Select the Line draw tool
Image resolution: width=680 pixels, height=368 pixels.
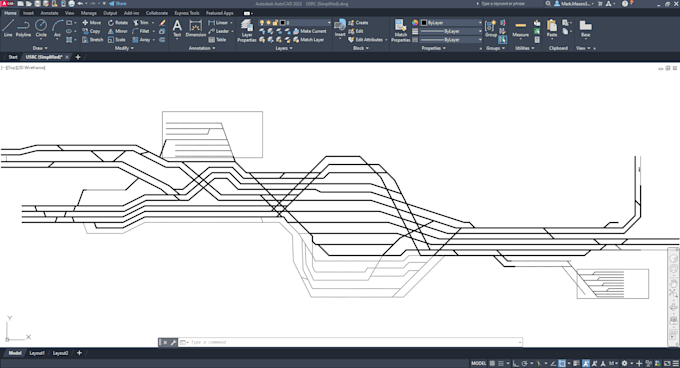(8, 28)
